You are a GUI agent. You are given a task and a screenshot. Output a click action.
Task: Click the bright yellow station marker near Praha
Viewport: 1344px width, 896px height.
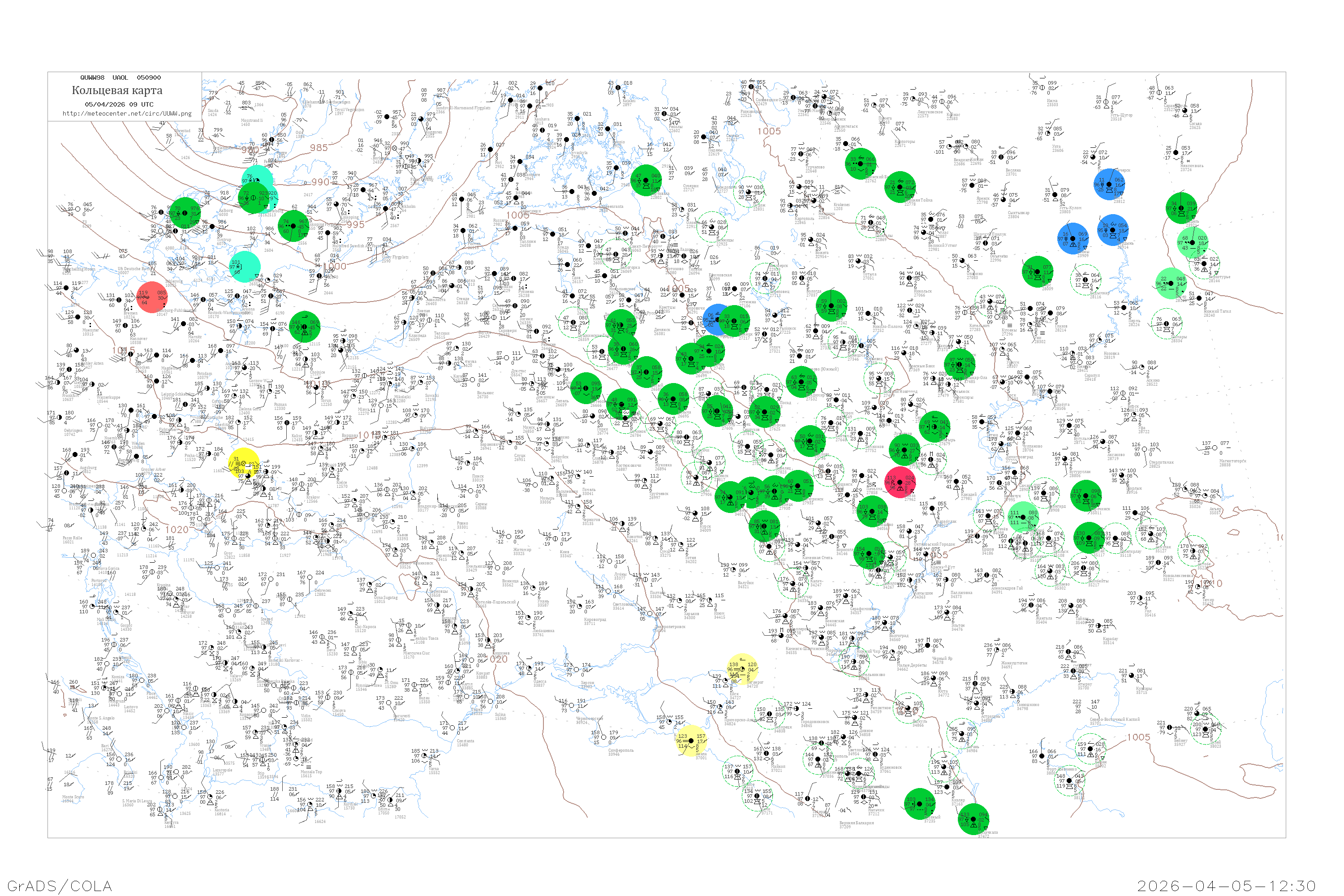coord(244,463)
